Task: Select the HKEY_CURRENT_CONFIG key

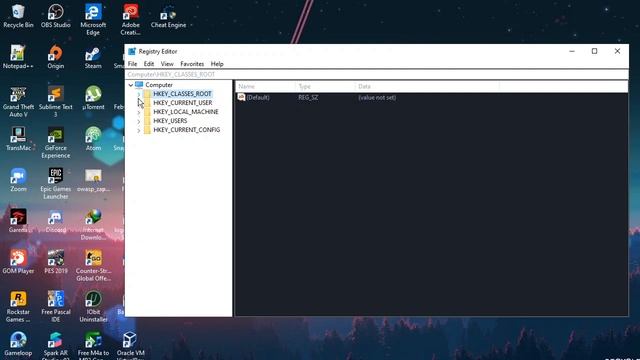Action: (x=187, y=130)
